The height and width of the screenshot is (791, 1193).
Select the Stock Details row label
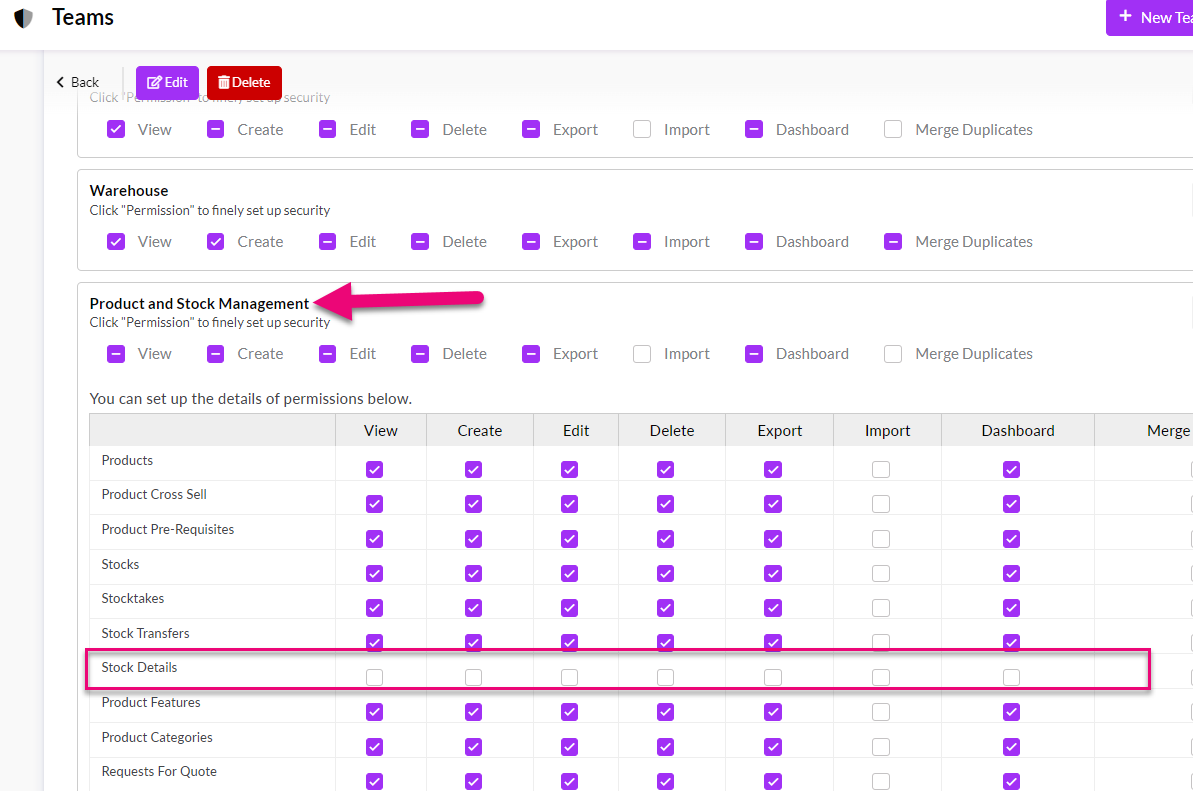click(x=139, y=667)
